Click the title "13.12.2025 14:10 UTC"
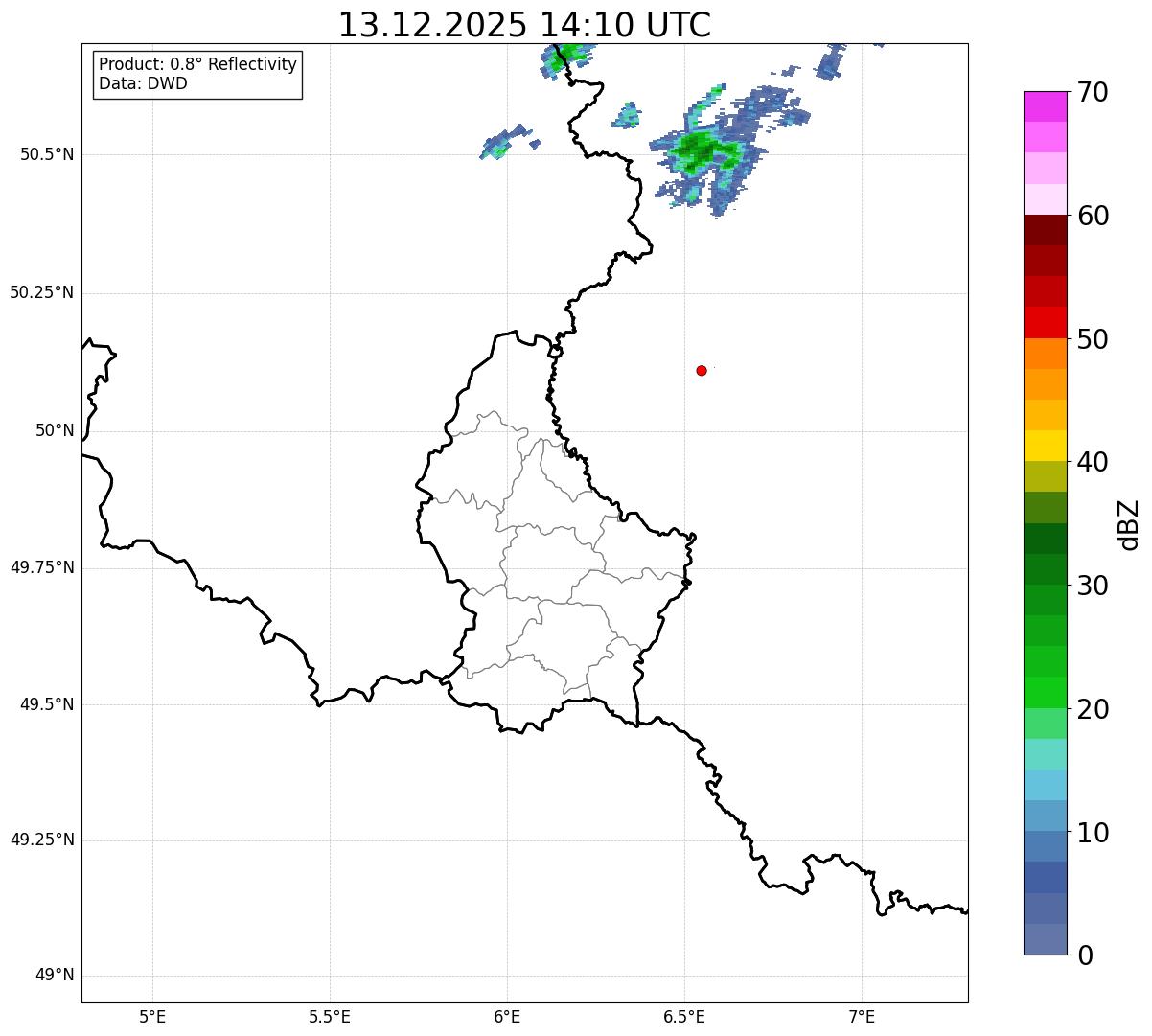 (x=524, y=25)
